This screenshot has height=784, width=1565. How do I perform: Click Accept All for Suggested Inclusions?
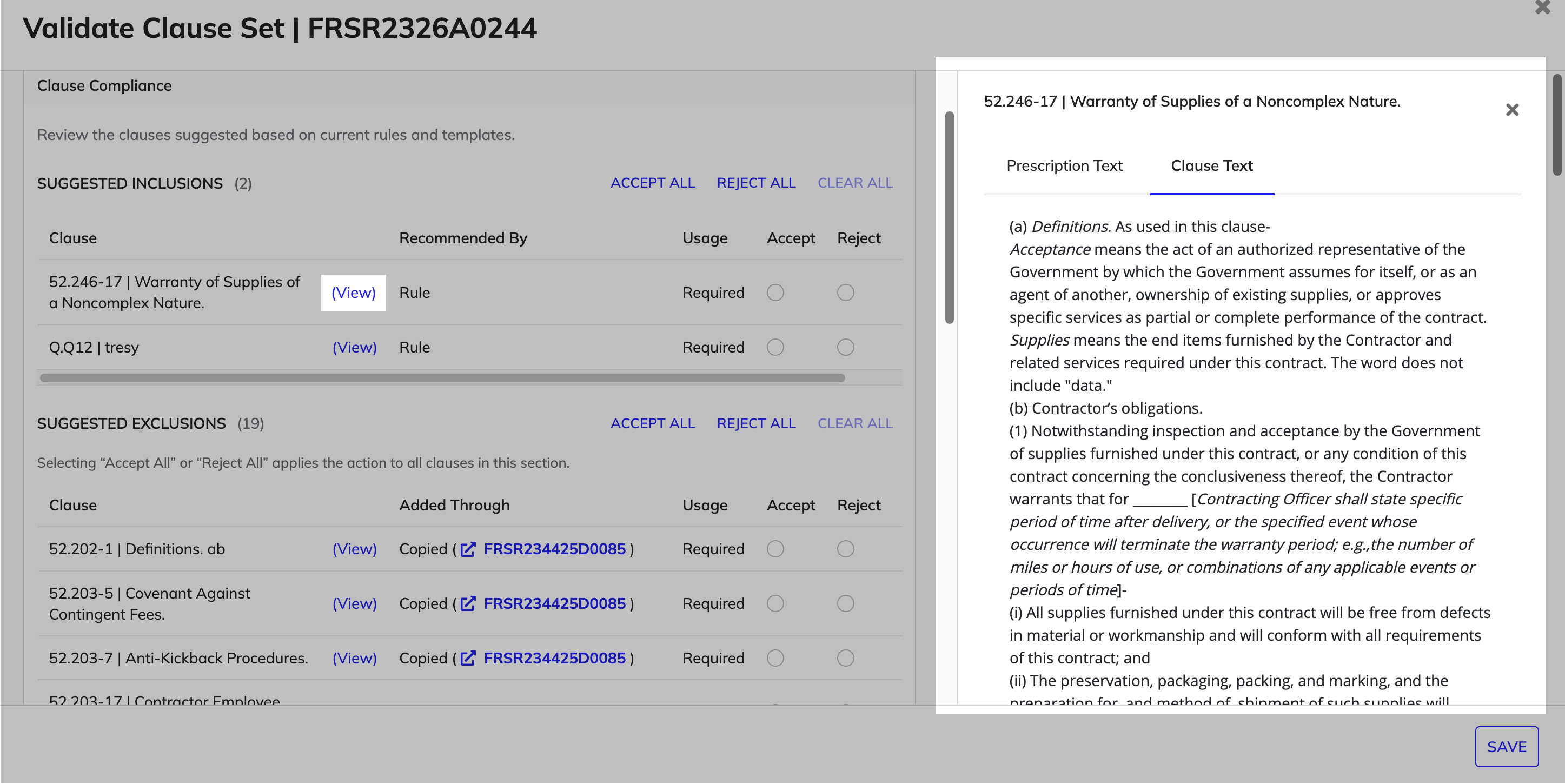point(653,183)
